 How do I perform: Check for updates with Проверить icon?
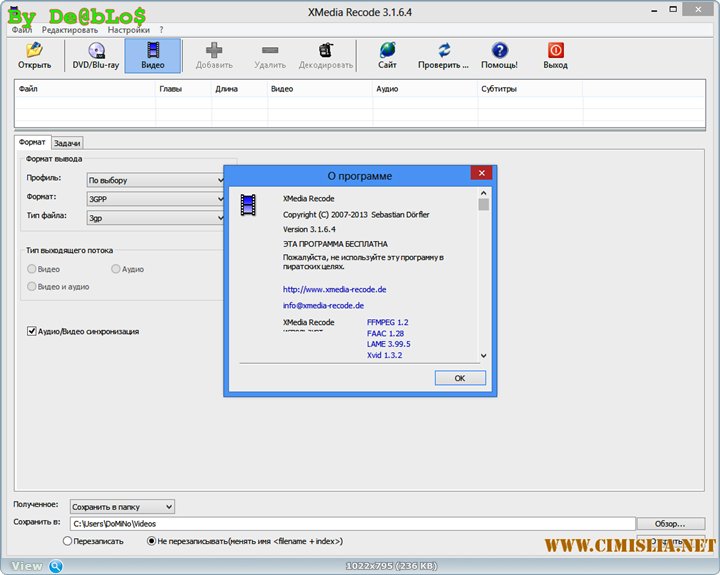(x=443, y=50)
